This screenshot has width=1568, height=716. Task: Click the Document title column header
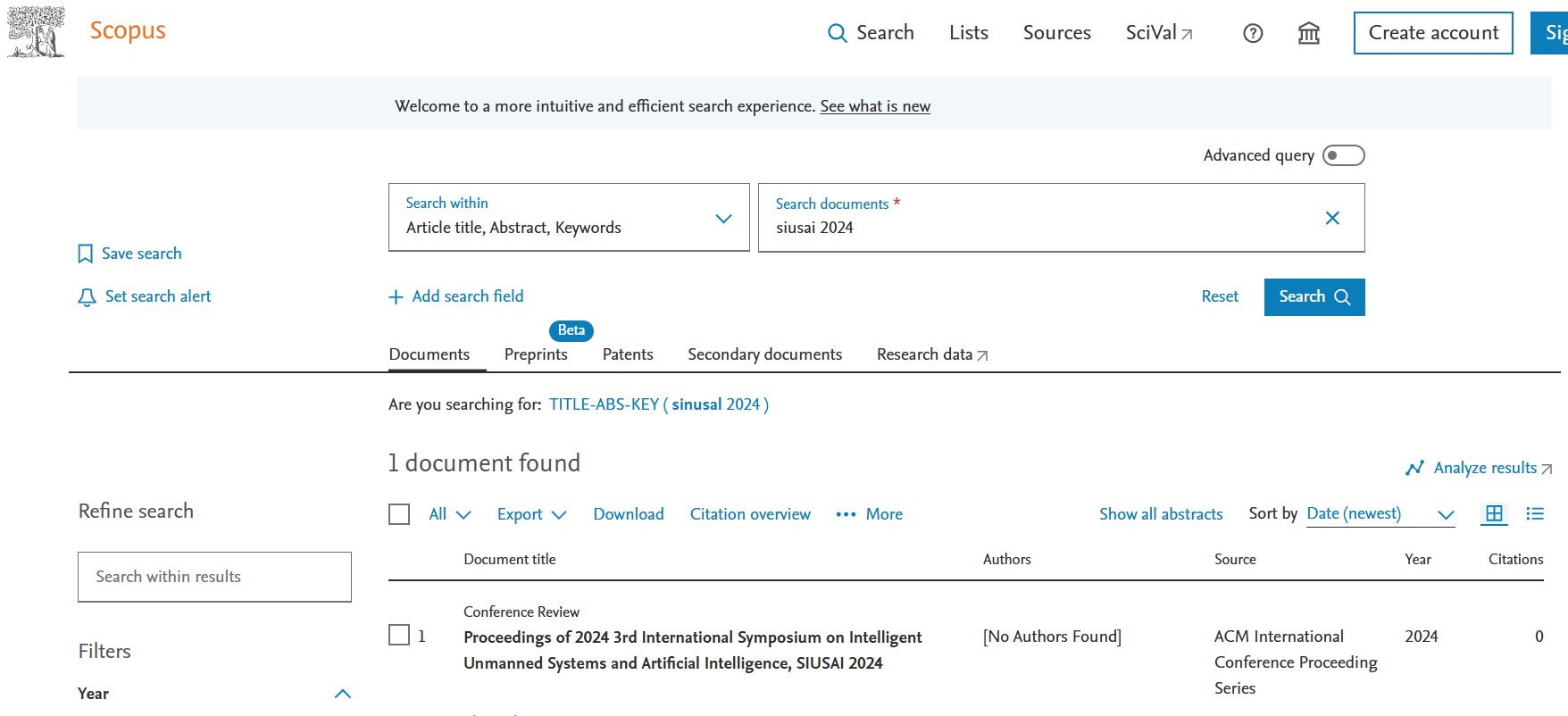tap(510, 559)
